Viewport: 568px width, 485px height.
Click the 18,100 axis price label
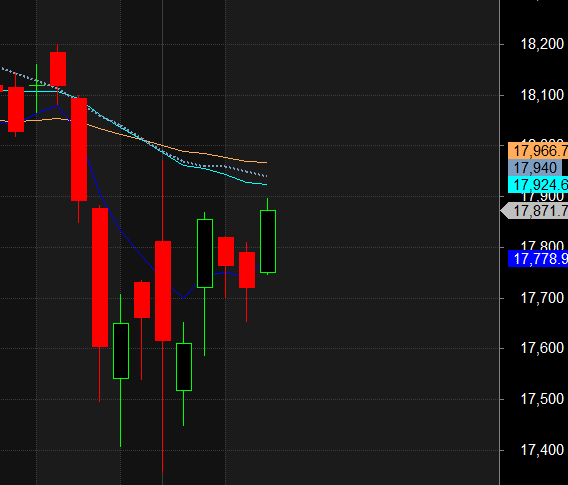(542, 95)
